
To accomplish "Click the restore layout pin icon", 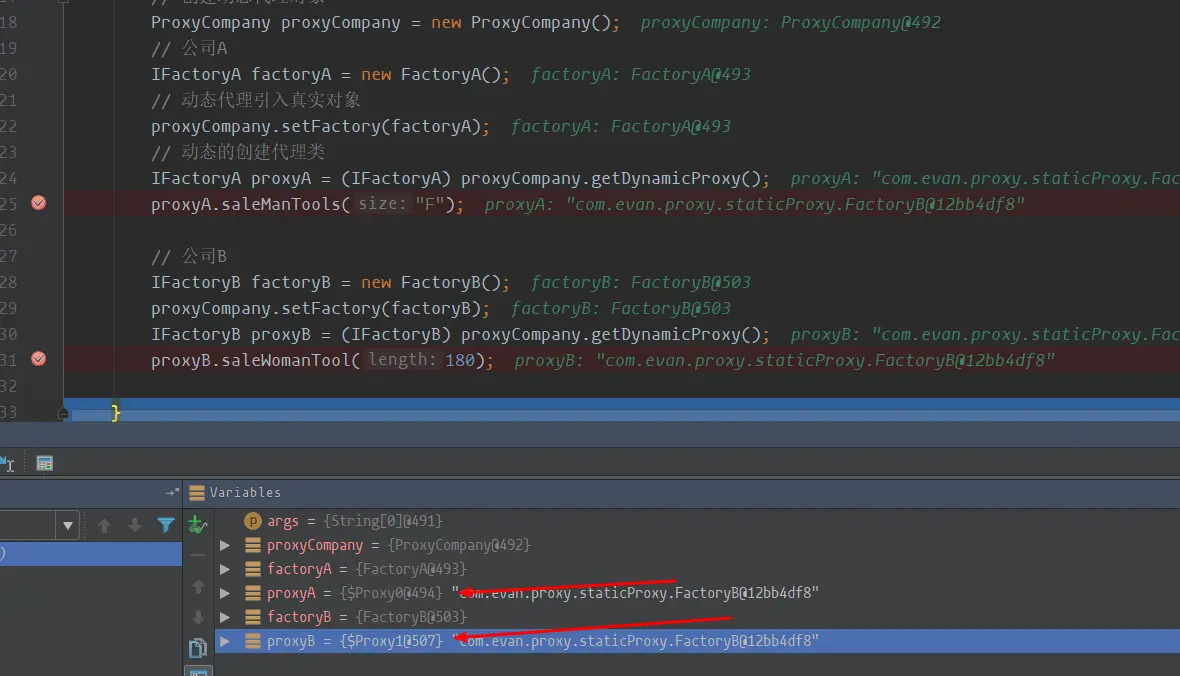I will click(172, 492).
